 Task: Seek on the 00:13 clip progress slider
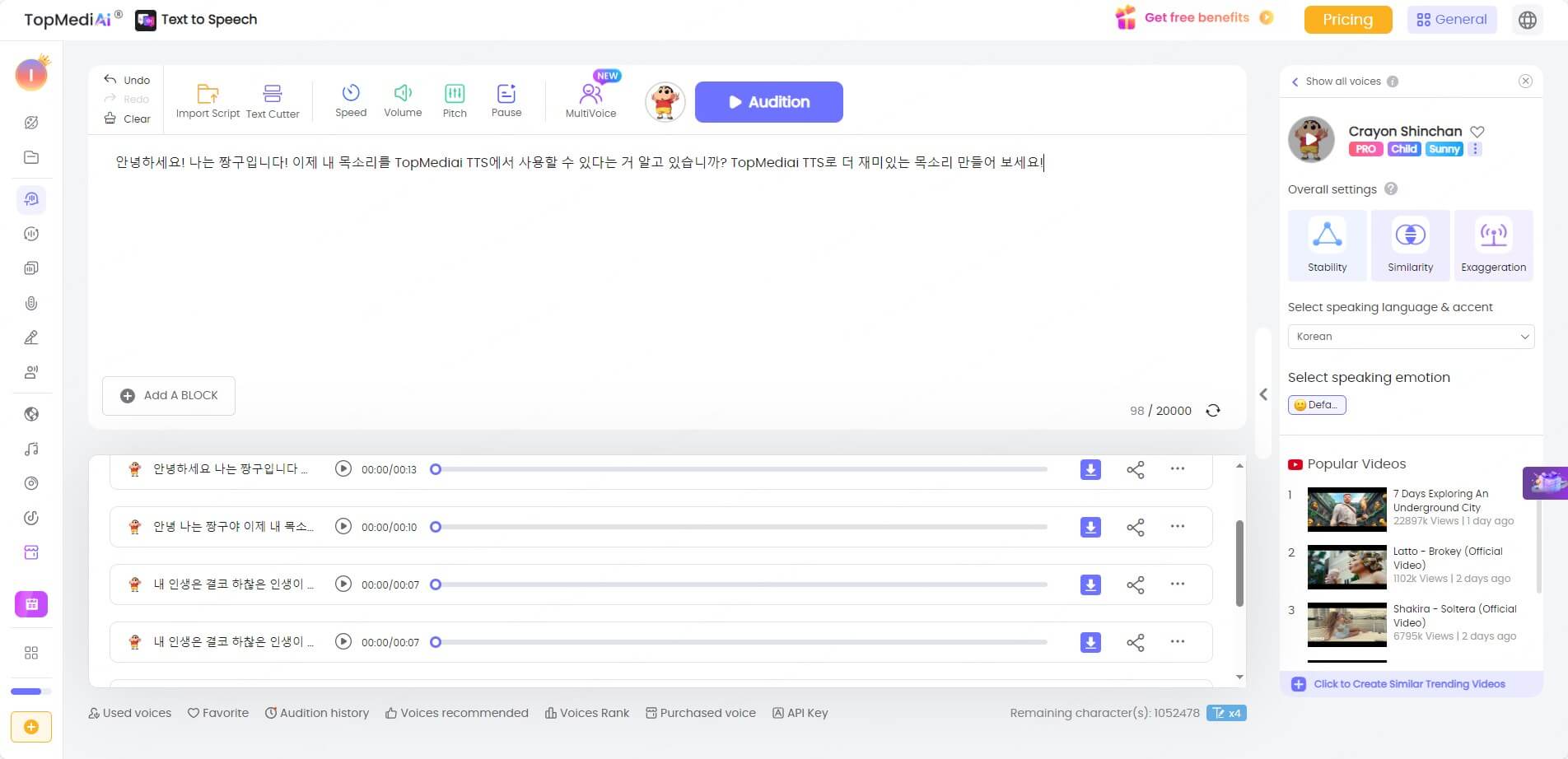(x=740, y=469)
